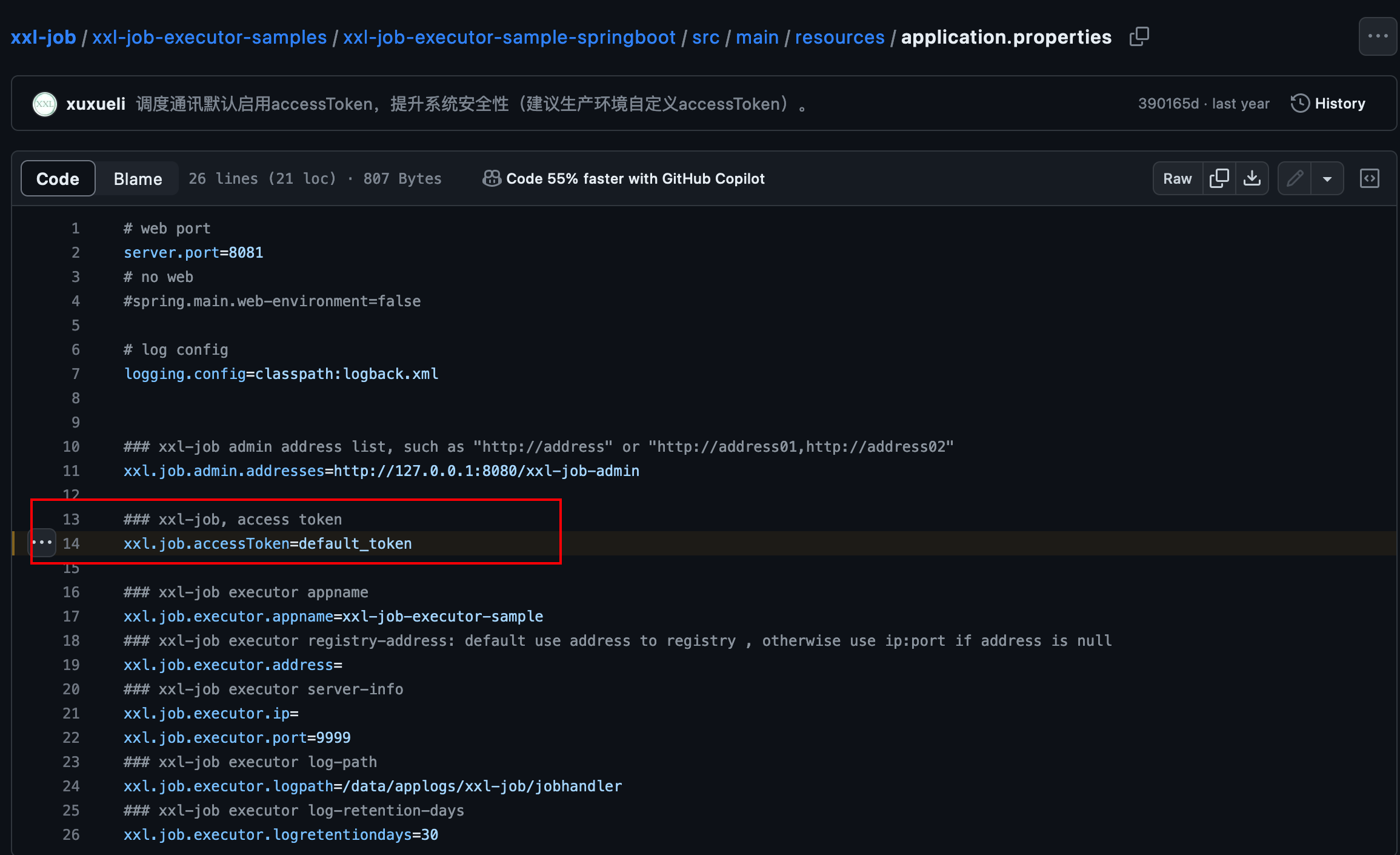The height and width of the screenshot is (855, 1400).
Task: Open xuxueli author profile
Action: coord(96,104)
